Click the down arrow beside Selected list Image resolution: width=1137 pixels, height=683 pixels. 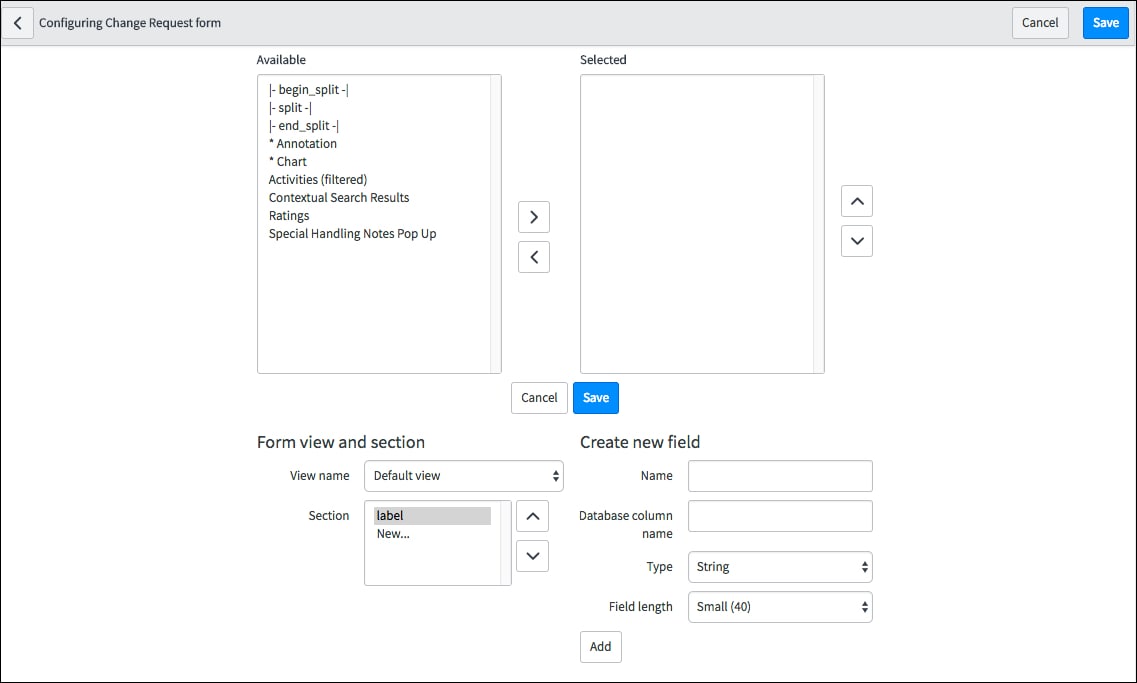coord(856,240)
